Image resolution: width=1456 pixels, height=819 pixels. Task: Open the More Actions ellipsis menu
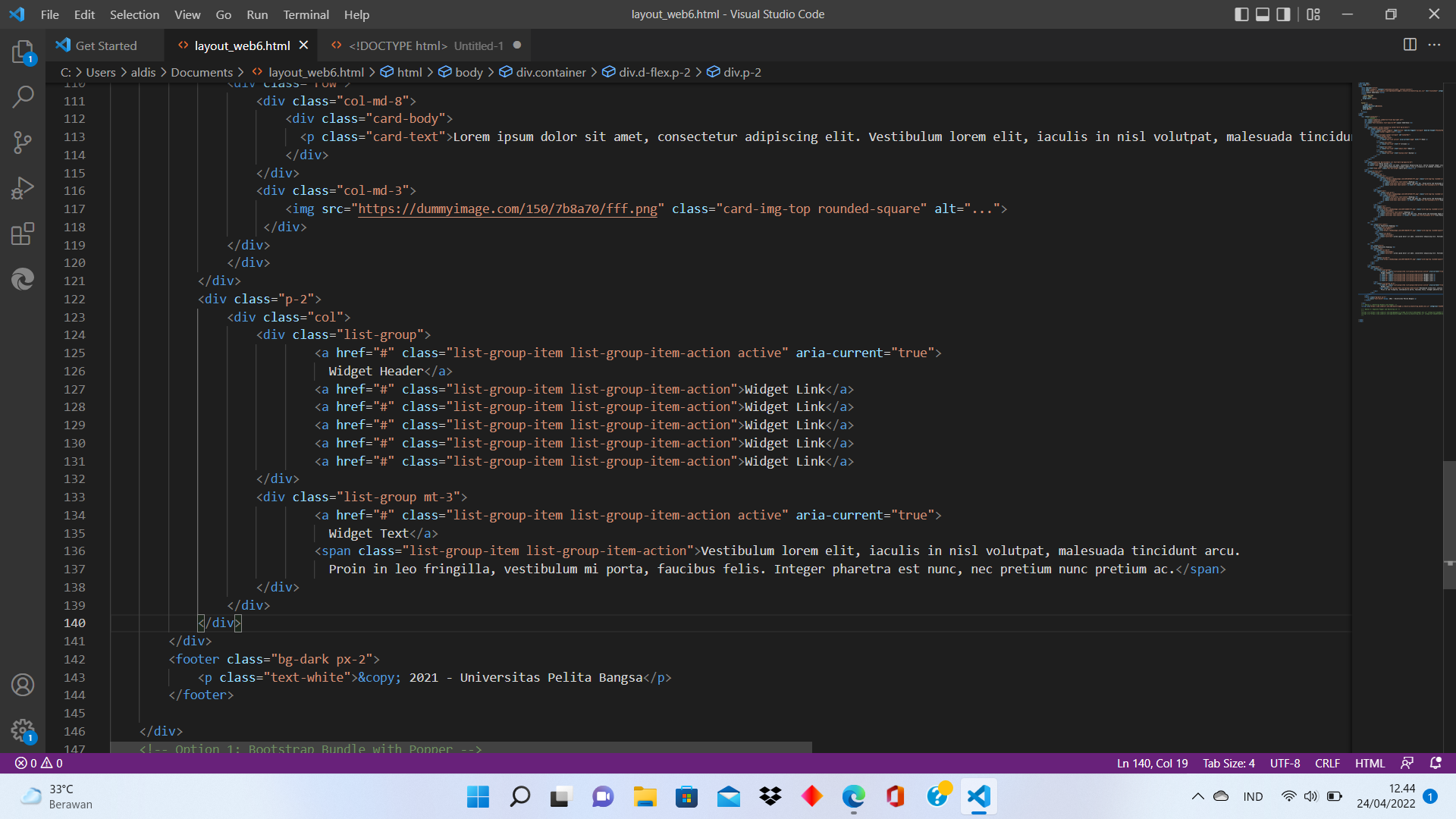[1436, 45]
